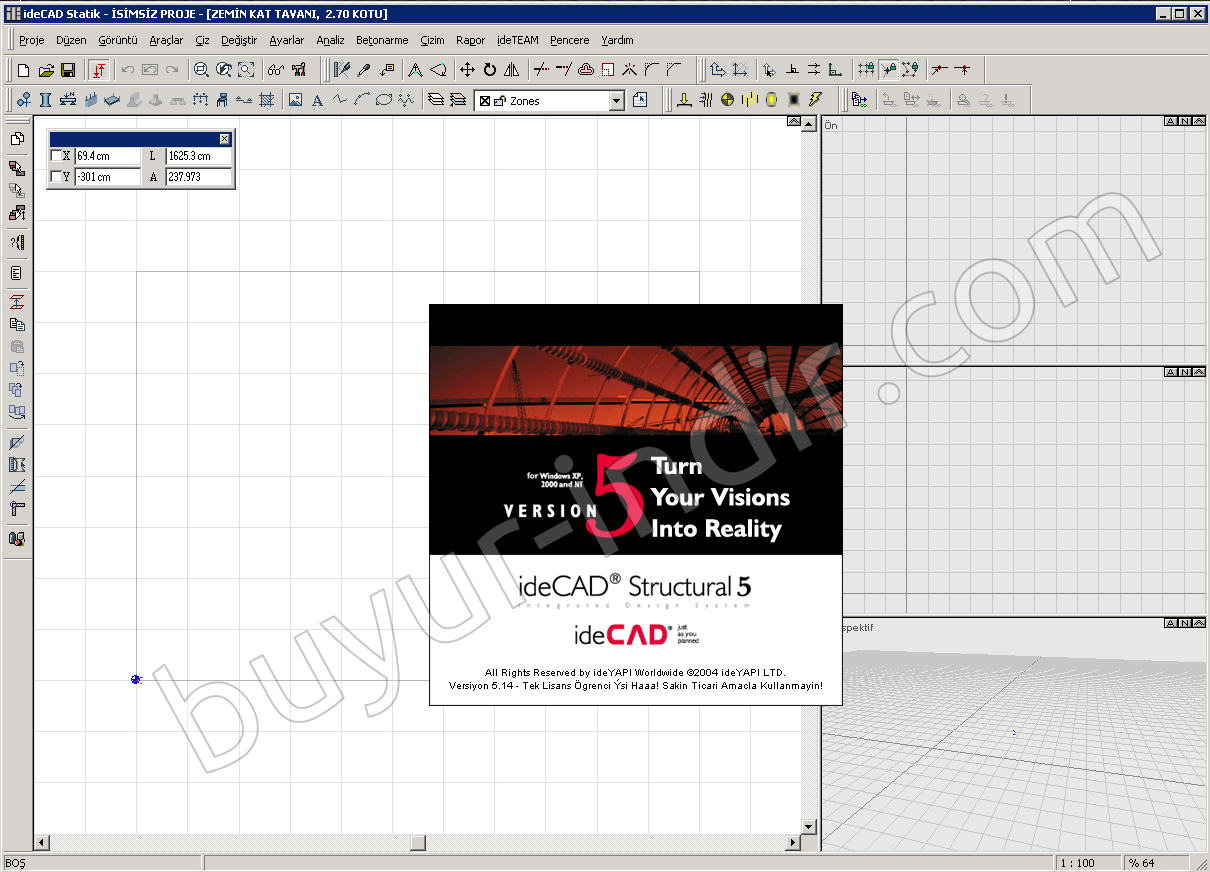
Task: Close the floating coordinate panel
Action: point(225,139)
